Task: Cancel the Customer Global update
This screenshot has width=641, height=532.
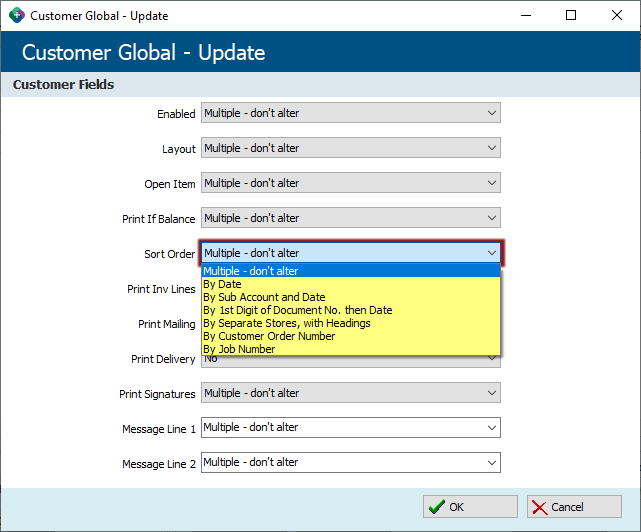Action: pyautogui.click(x=574, y=507)
